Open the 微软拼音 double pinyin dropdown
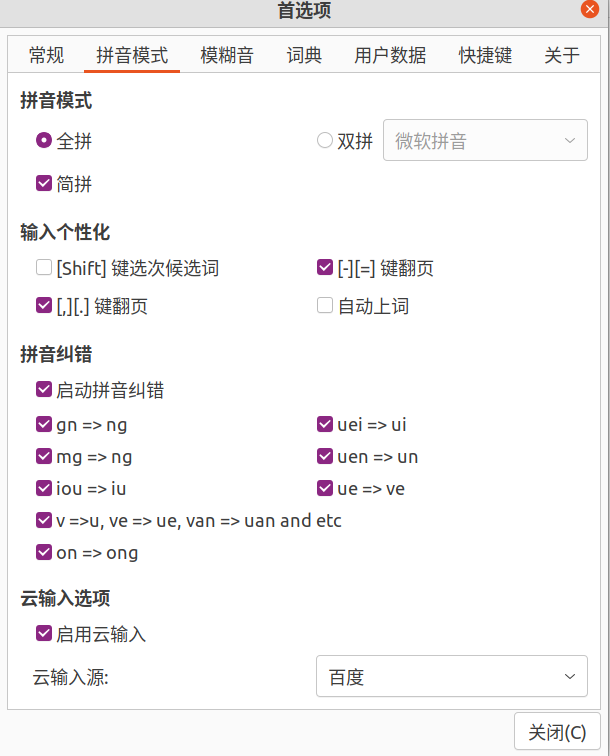Image resolution: width=610 pixels, height=756 pixels. pyautogui.click(x=485, y=140)
